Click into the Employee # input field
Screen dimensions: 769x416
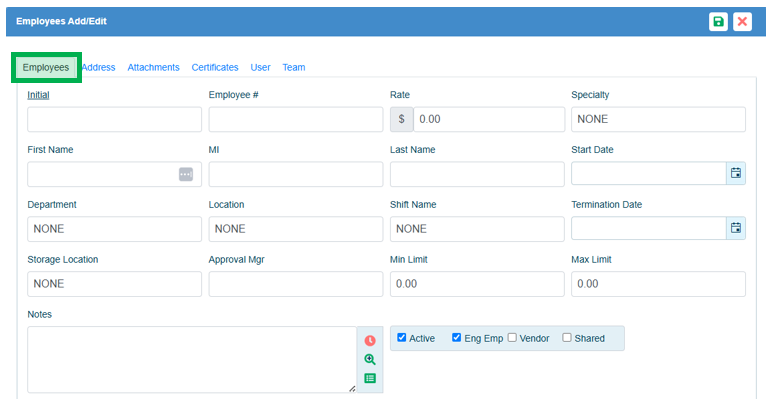(295, 119)
